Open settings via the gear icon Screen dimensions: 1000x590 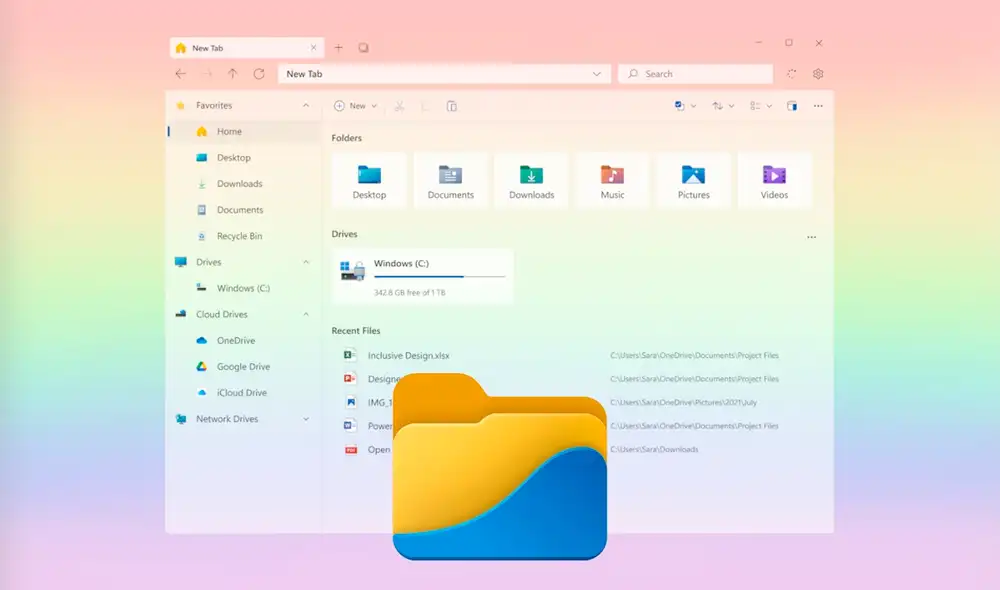818,74
